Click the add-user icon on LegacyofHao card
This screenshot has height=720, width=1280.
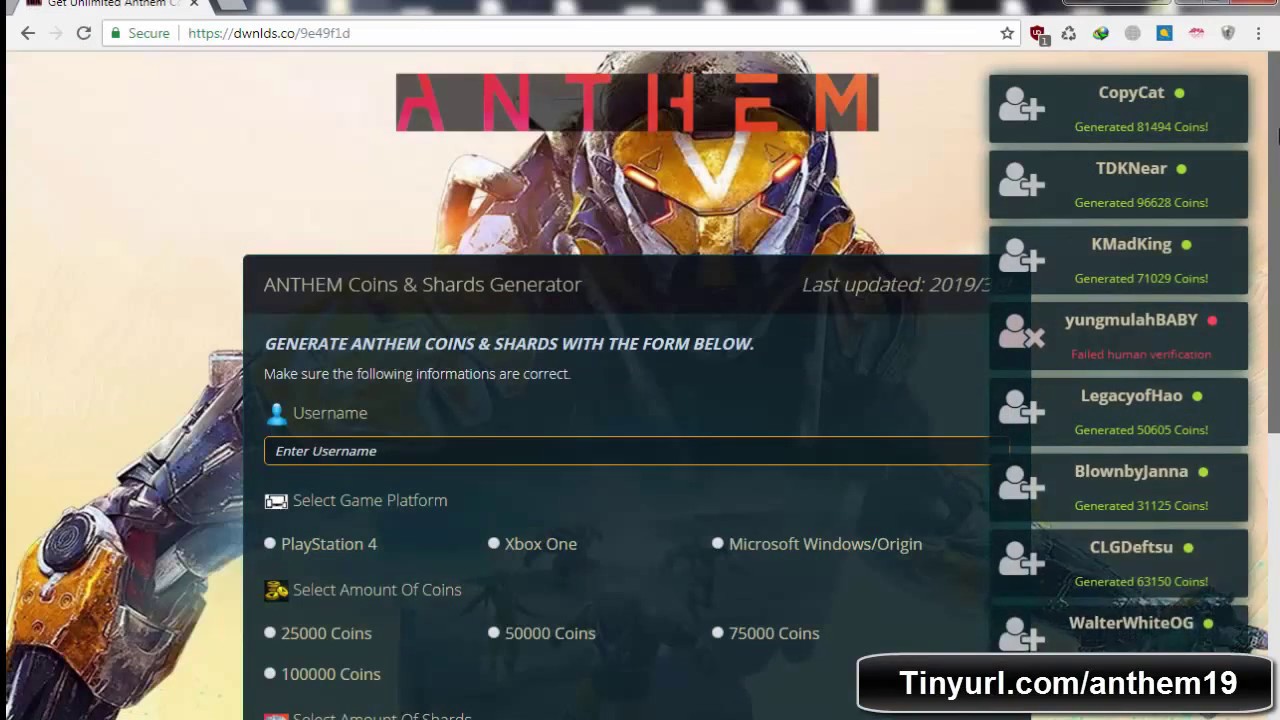pos(1022,407)
